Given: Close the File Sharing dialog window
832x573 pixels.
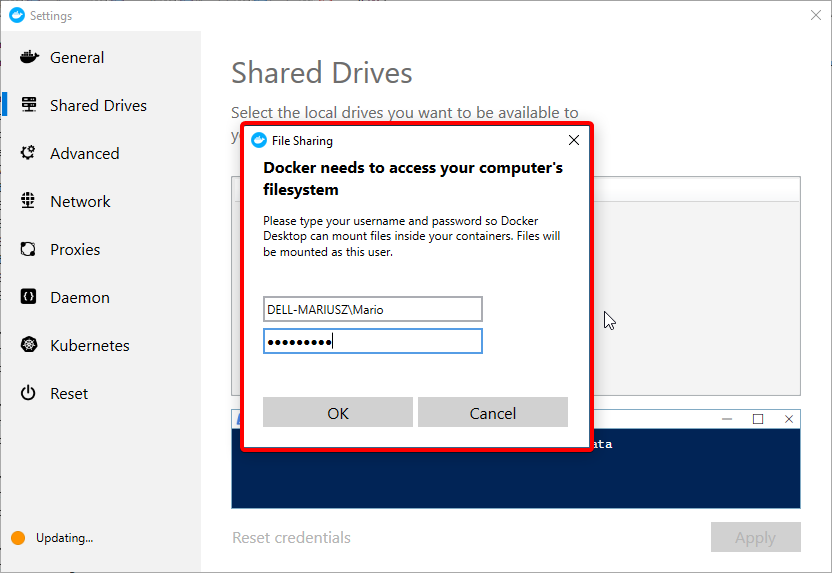Looking at the screenshot, I should click(573, 141).
